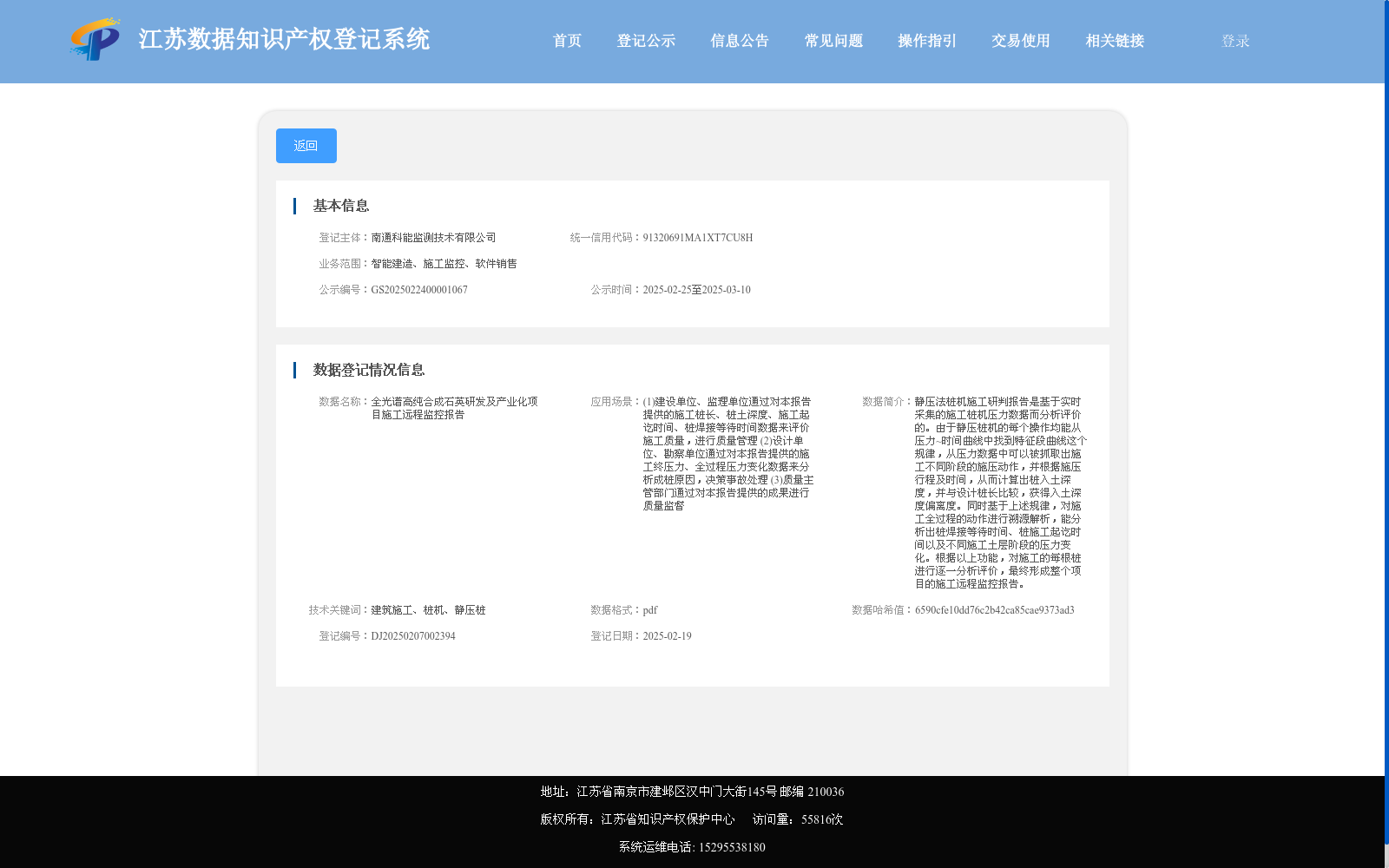The width and height of the screenshot is (1389, 868).
Task: Click data format value pdf
Action: (650, 610)
